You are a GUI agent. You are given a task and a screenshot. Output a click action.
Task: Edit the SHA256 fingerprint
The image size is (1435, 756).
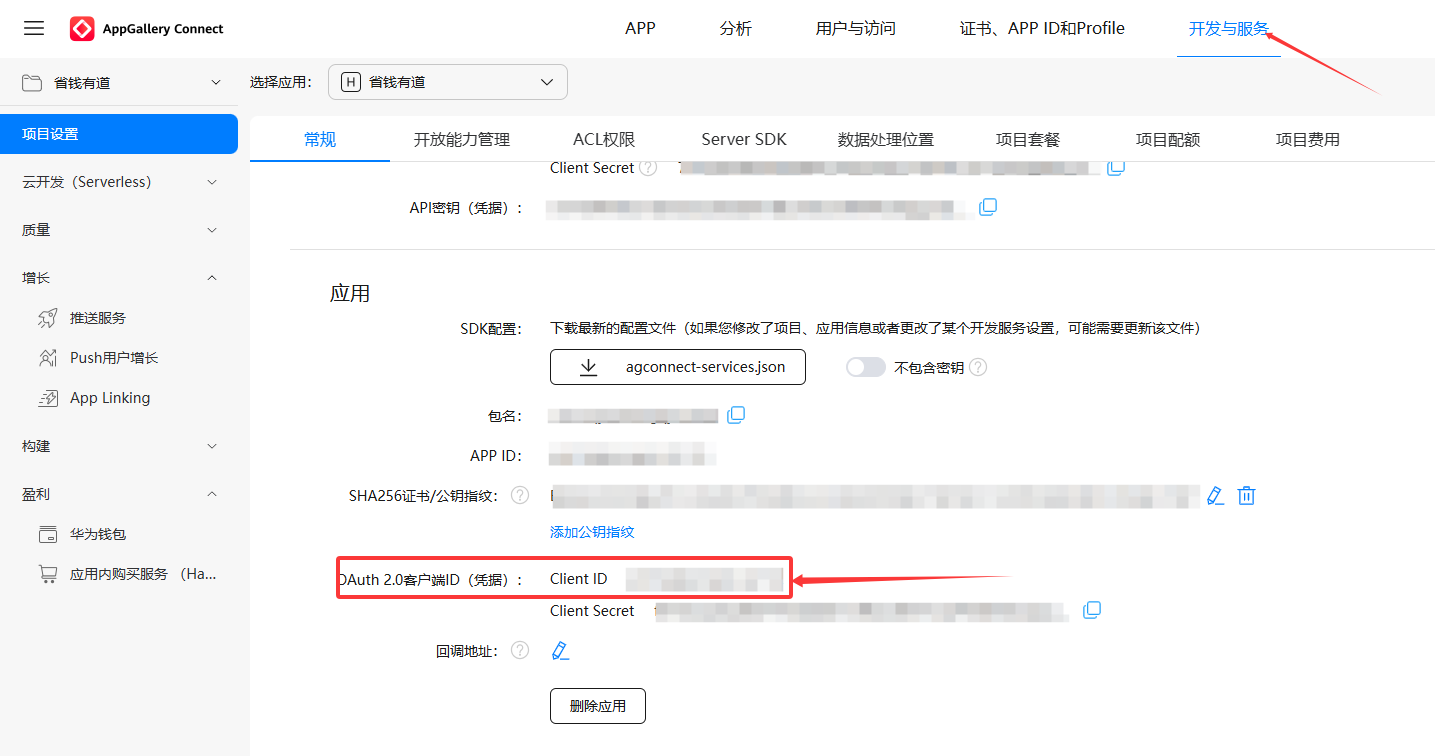tap(1215, 495)
